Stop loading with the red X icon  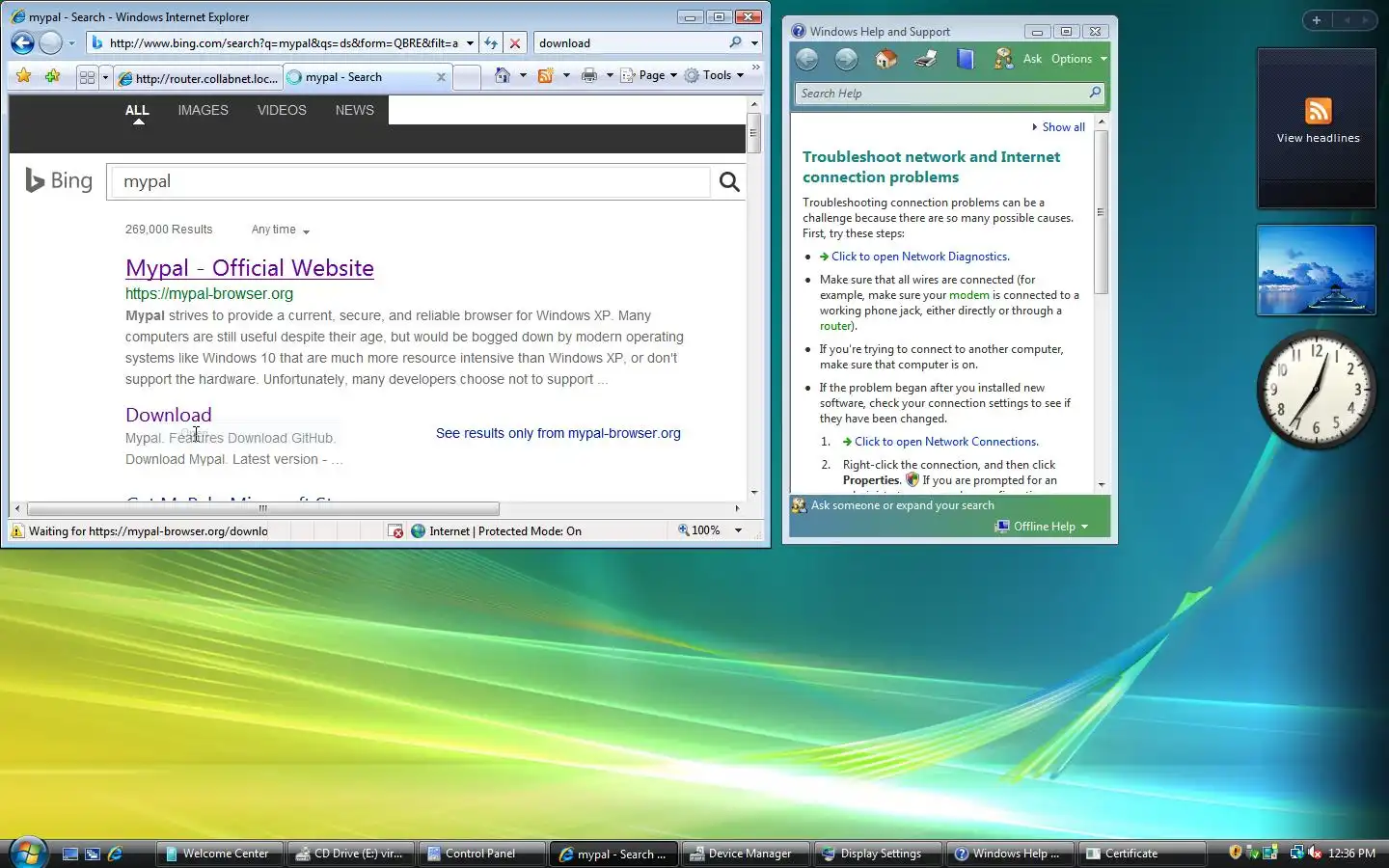pos(515,43)
